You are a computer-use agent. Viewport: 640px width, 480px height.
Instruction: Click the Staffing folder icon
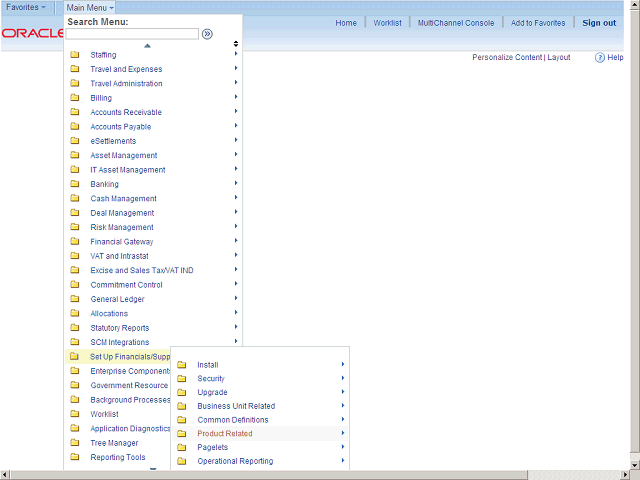(75, 55)
